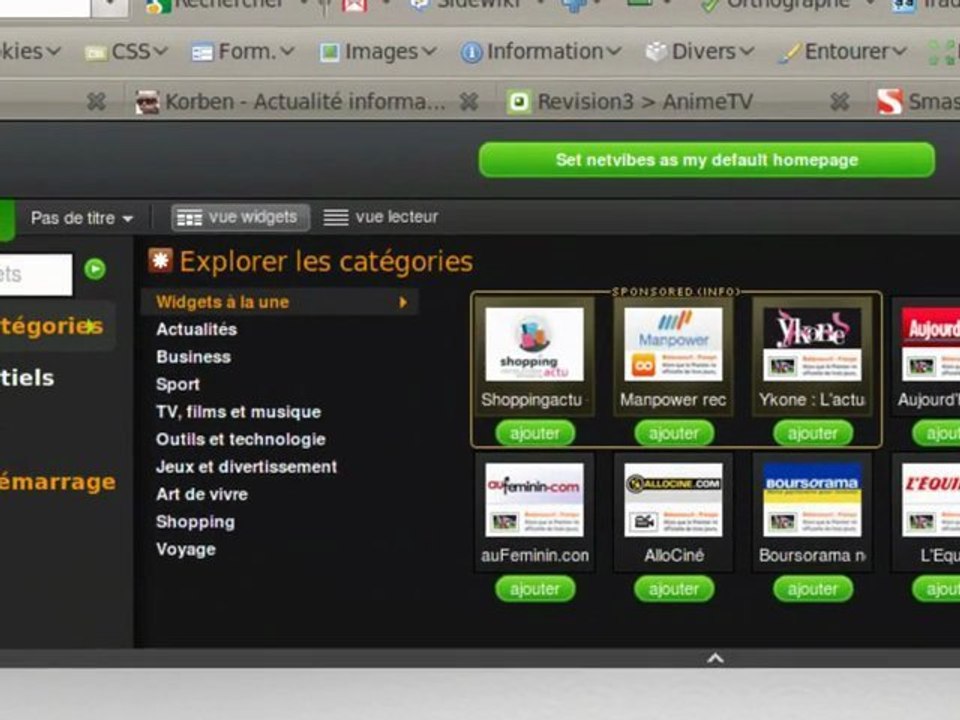Click the Divers toolbar cube icon
The height and width of the screenshot is (720, 960).
pos(656,52)
